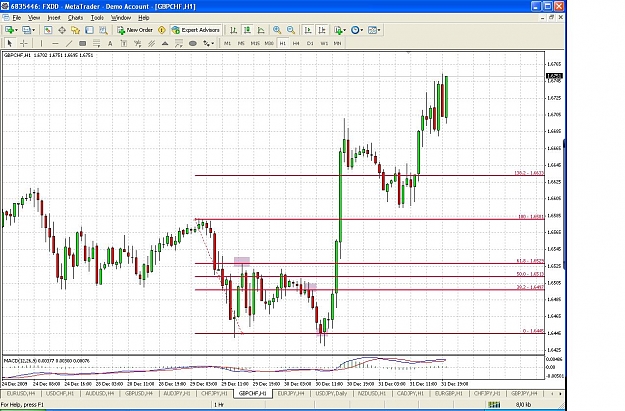Screen dimensions: 625x411
Task: Switch to the USDJPY,Daily chart tab
Action: click(x=331, y=393)
